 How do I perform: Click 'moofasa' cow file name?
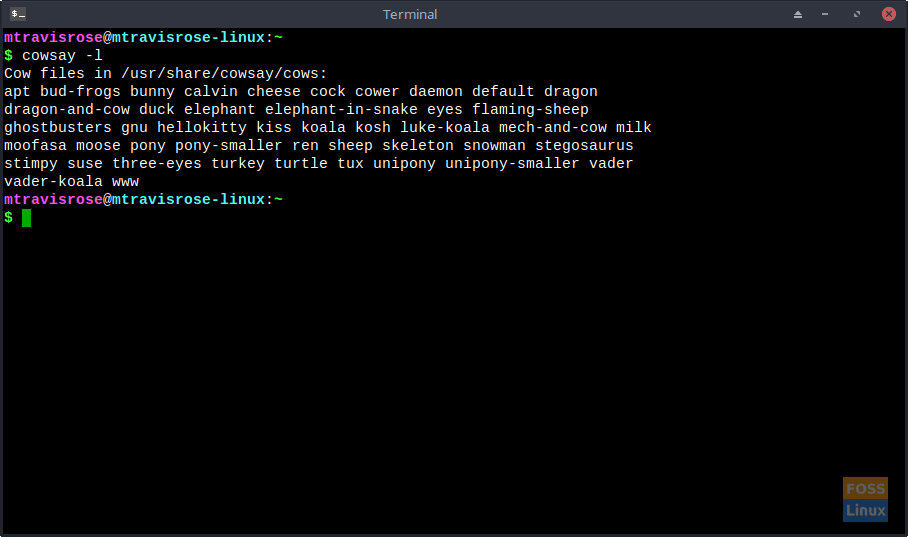tap(35, 146)
